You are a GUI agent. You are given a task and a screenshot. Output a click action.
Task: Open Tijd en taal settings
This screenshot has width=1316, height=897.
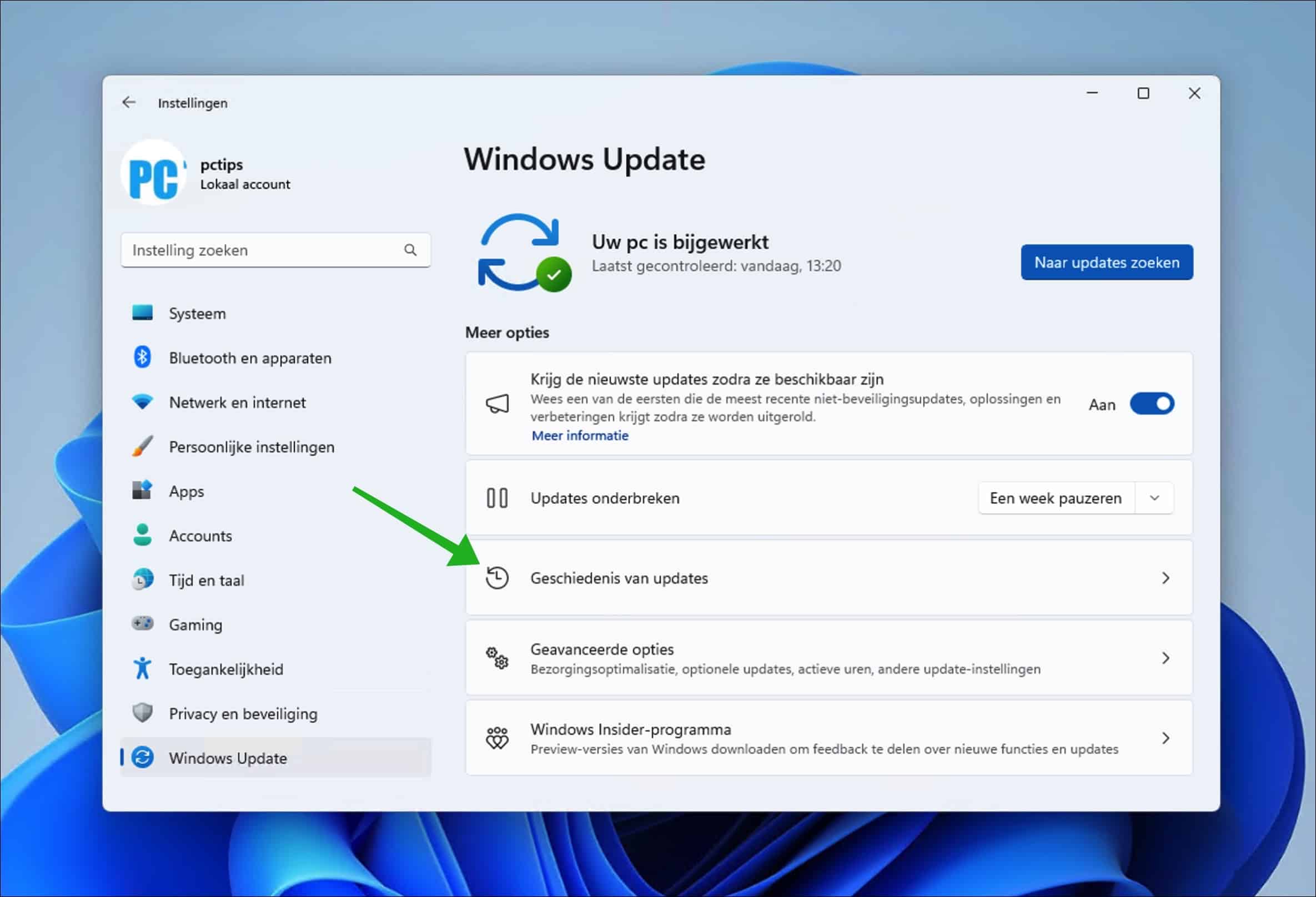[x=275, y=580]
